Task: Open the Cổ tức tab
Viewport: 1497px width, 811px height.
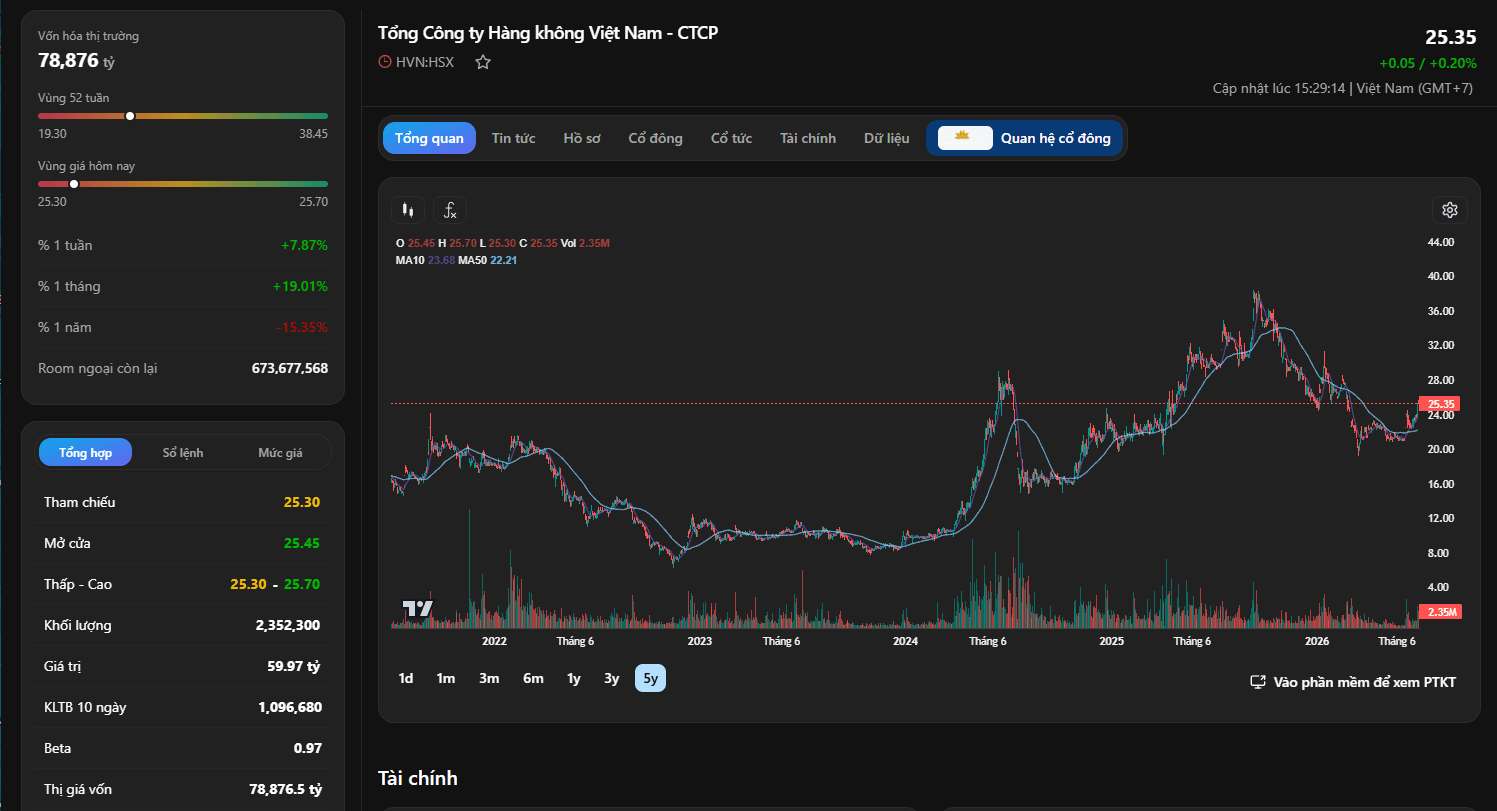Action: tap(731, 138)
